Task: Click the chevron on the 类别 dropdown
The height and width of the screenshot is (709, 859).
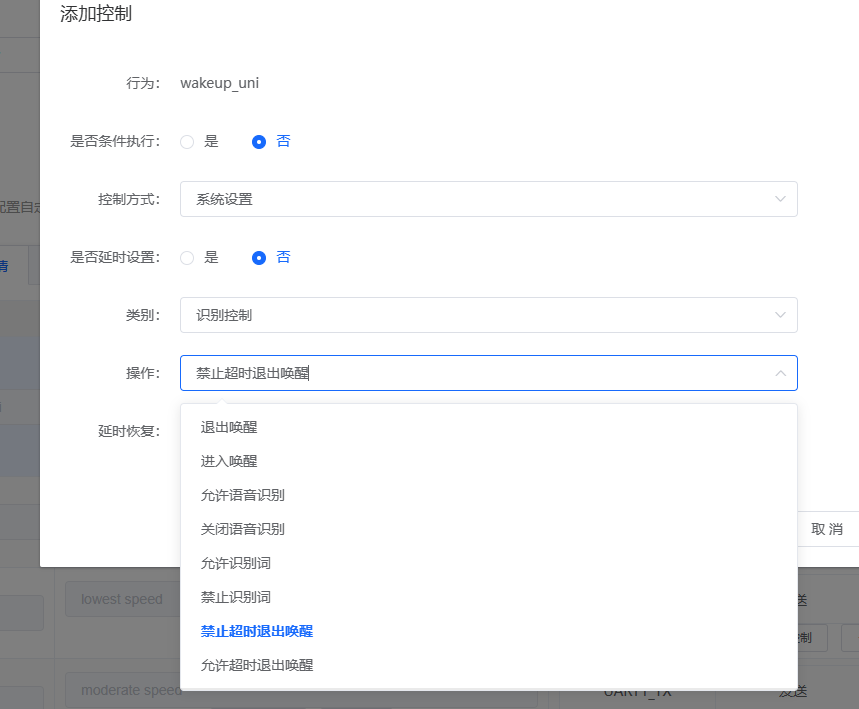Action: pos(780,315)
